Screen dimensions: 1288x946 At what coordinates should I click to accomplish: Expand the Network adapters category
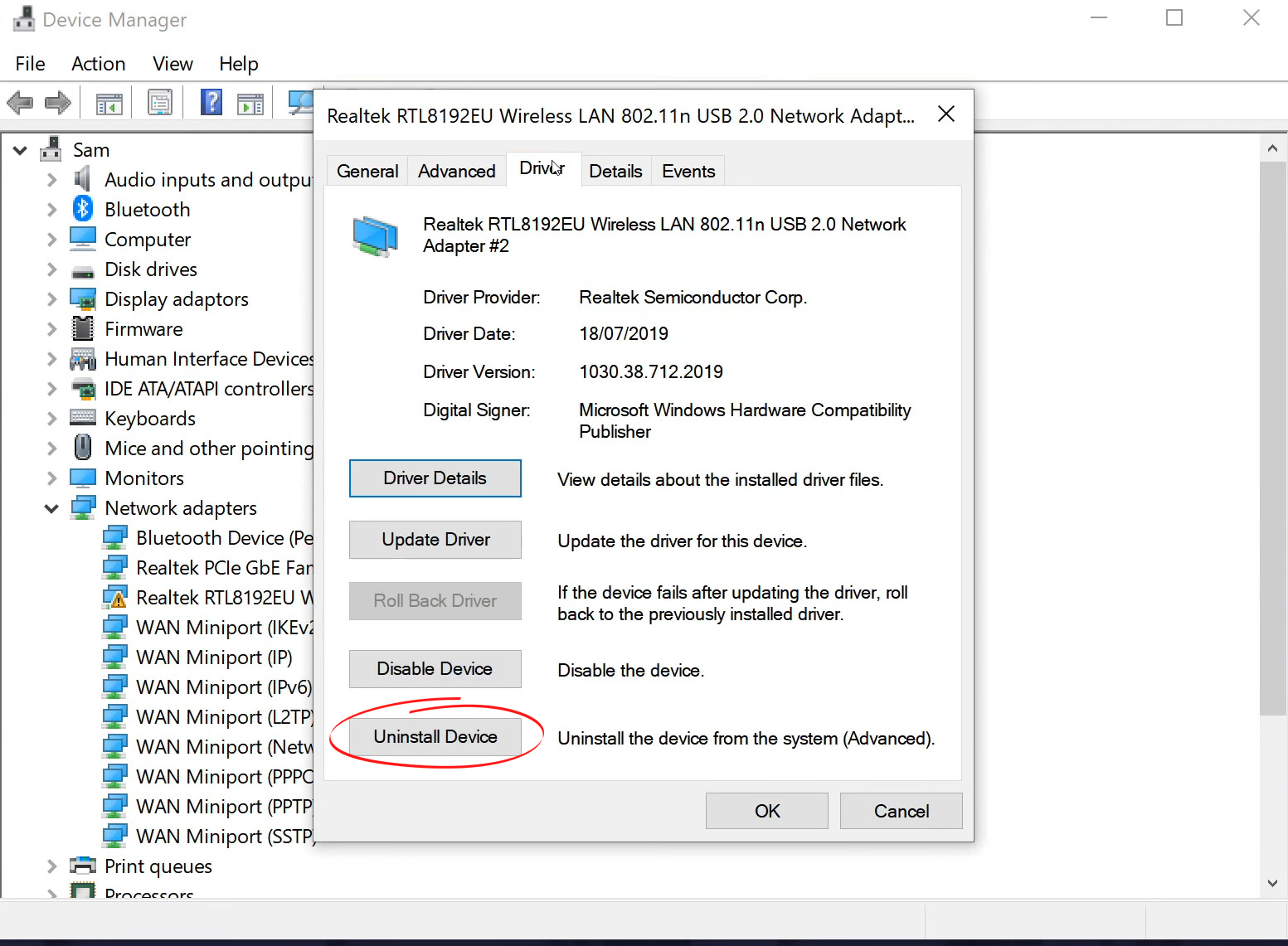(51, 507)
